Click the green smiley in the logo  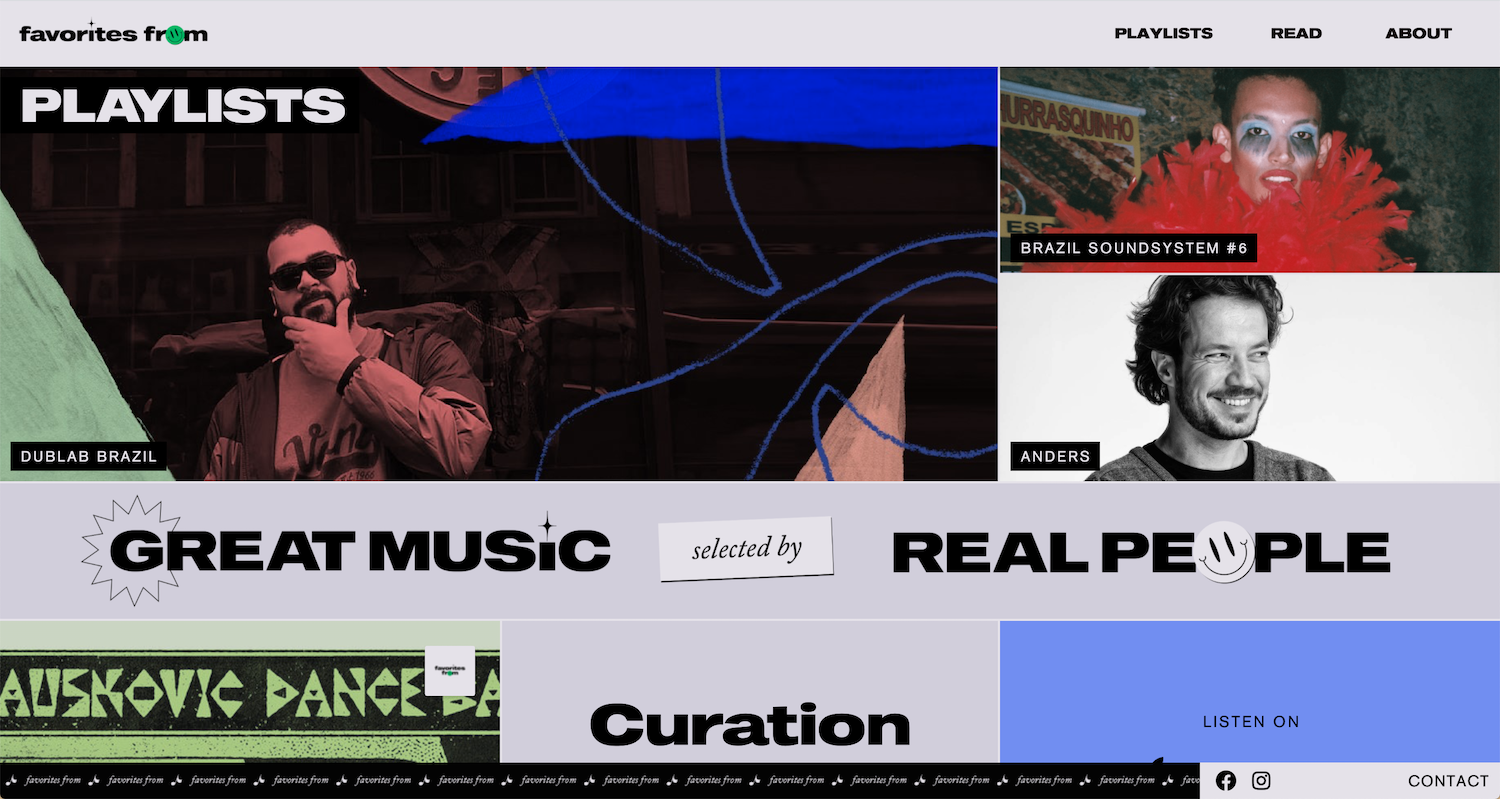174,35
